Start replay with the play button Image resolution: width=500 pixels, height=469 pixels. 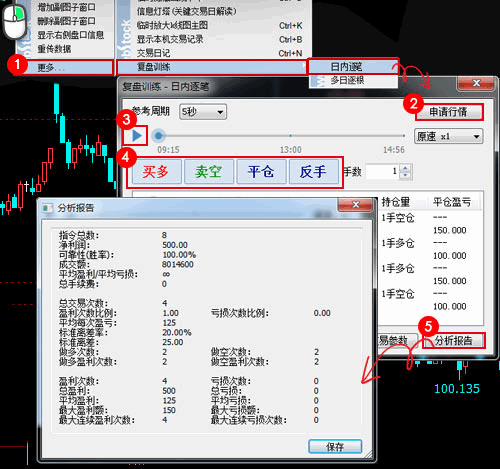click(x=137, y=136)
